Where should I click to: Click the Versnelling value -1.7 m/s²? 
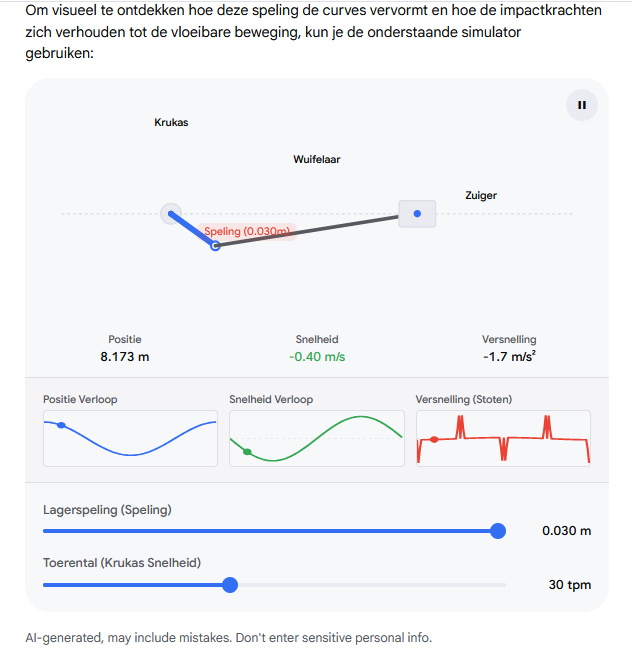click(509, 357)
